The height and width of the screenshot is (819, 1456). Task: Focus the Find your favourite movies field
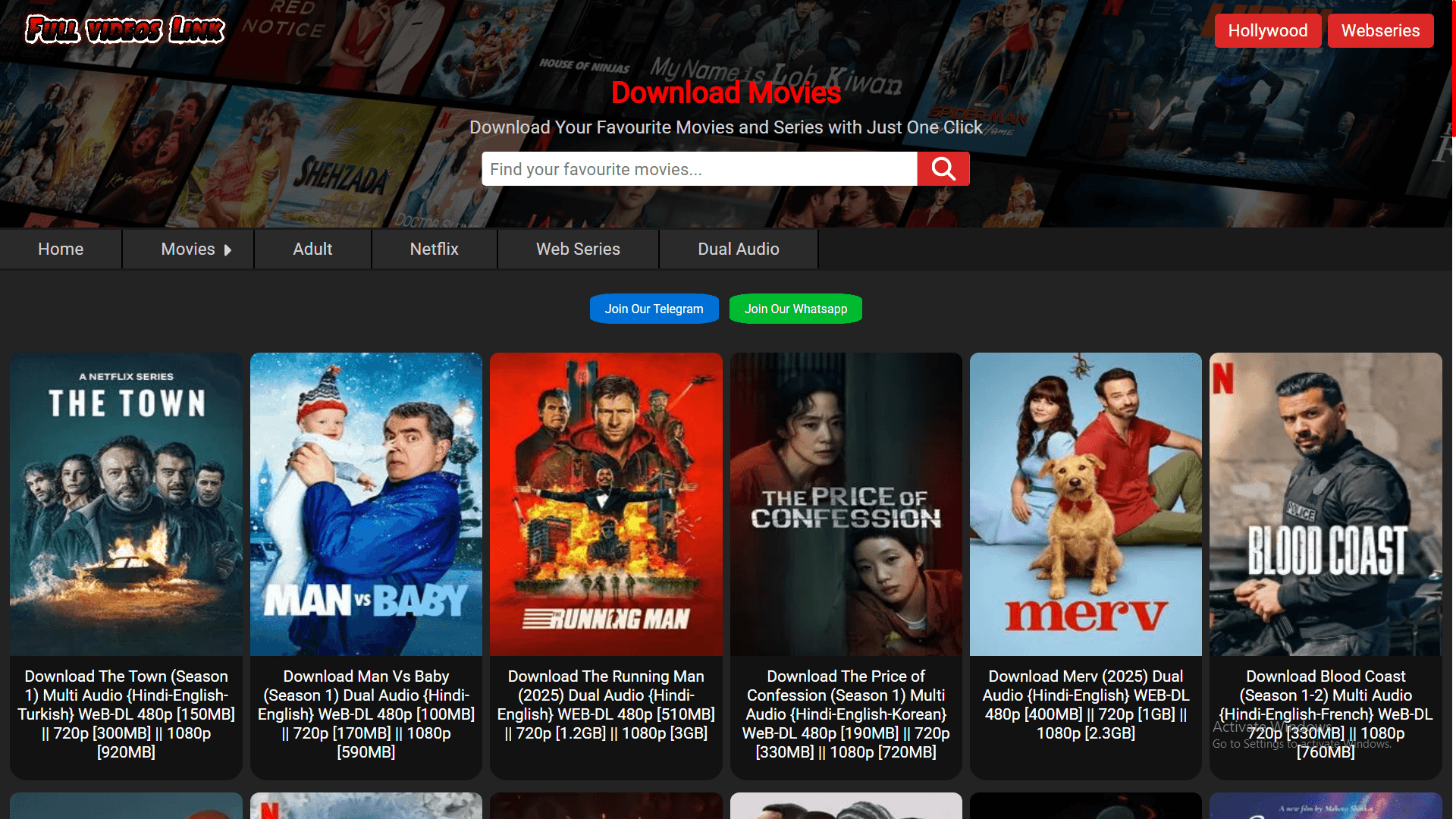pos(699,168)
